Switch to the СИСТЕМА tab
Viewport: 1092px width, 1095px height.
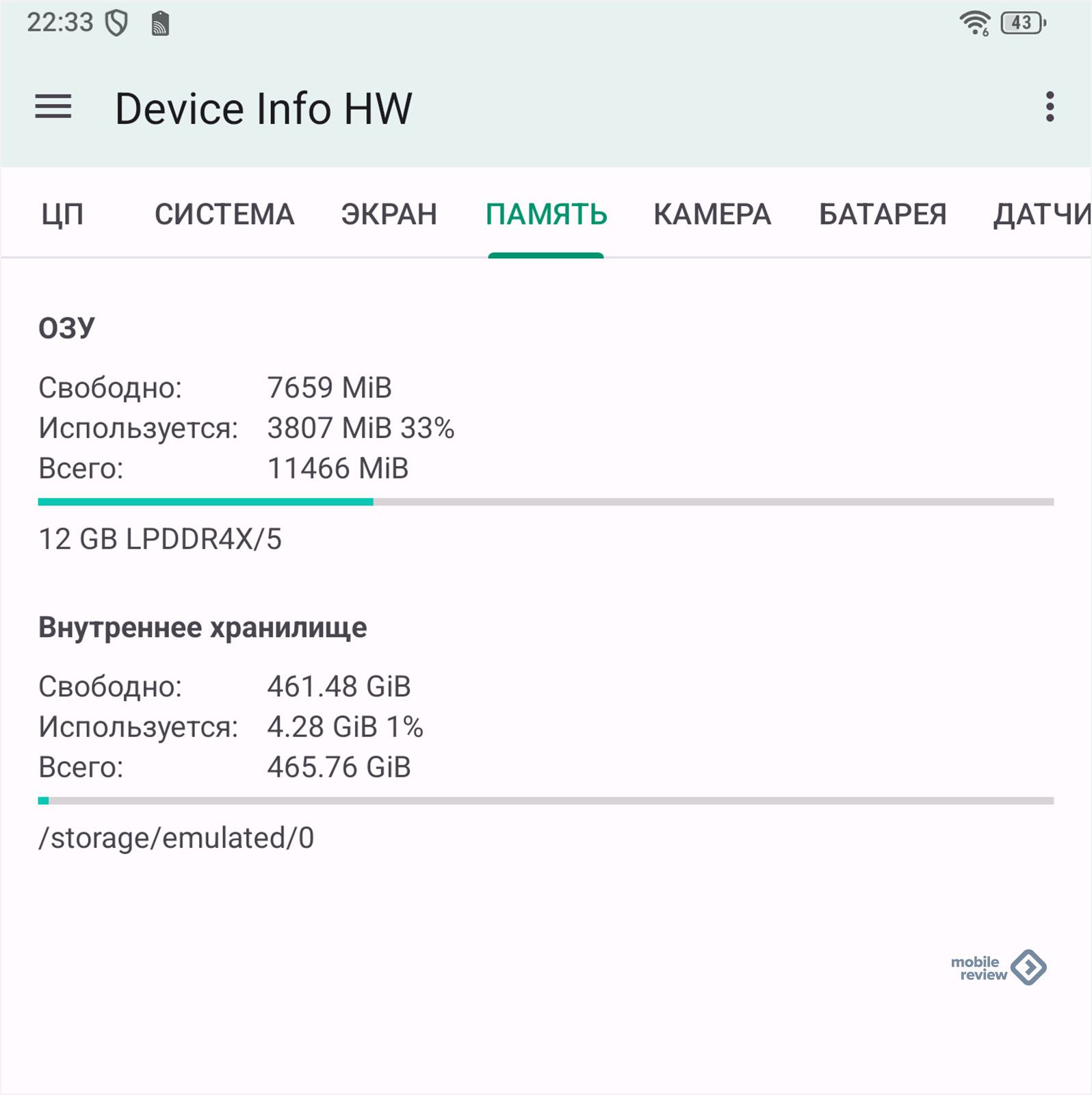tap(224, 214)
